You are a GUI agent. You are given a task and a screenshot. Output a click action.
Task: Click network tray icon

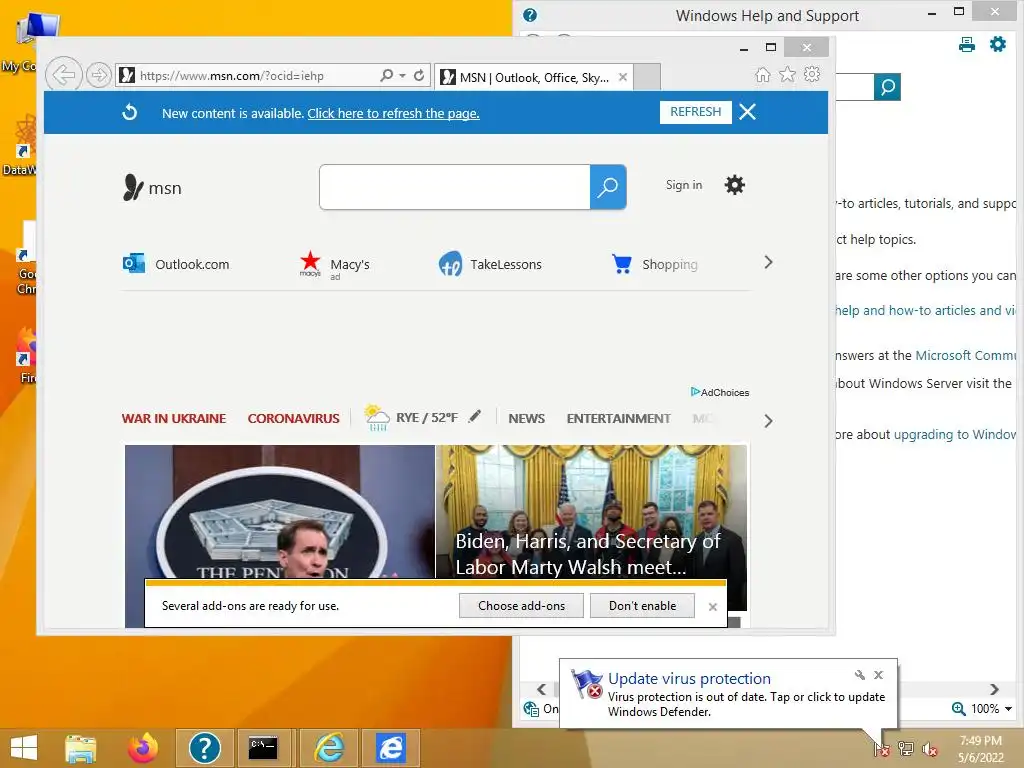(x=906, y=748)
